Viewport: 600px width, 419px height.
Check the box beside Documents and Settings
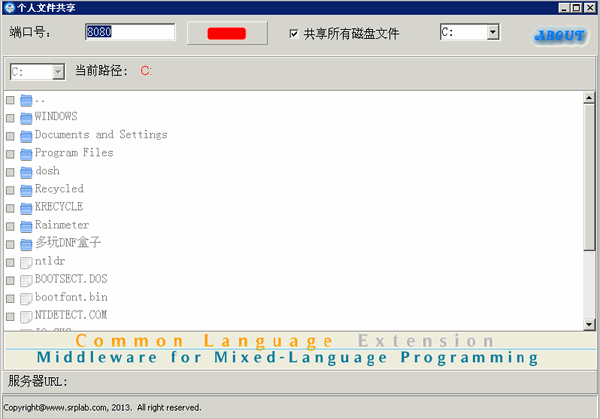click(10, 136)
